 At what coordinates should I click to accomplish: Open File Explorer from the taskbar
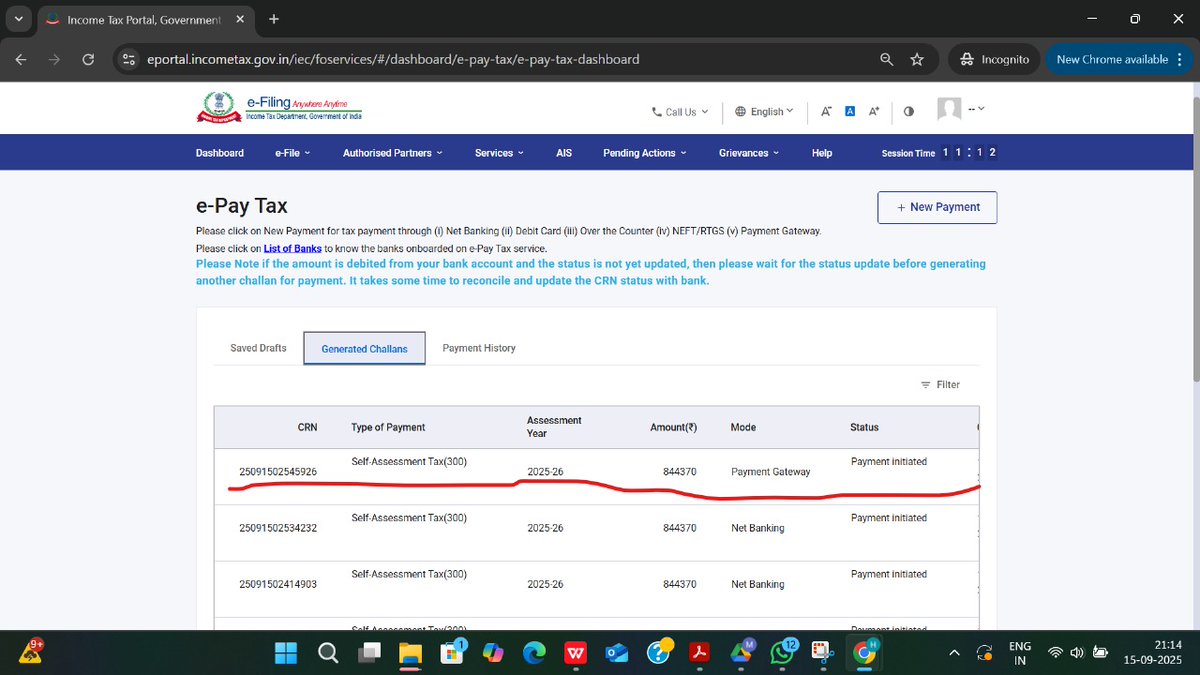(411, 653)
